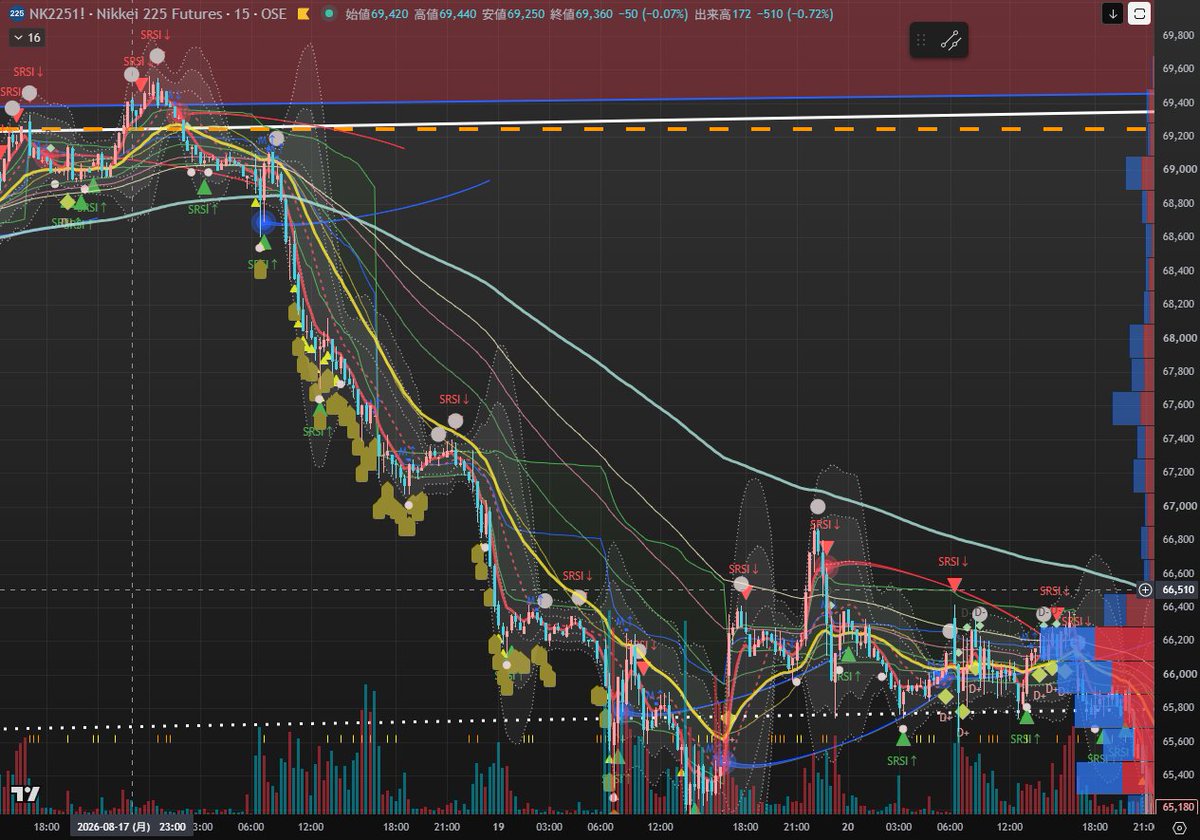The image size is (1200, 840).
Task: Click the plus icon beside the 66,510 price label
Action: [x=1145, y=590]
